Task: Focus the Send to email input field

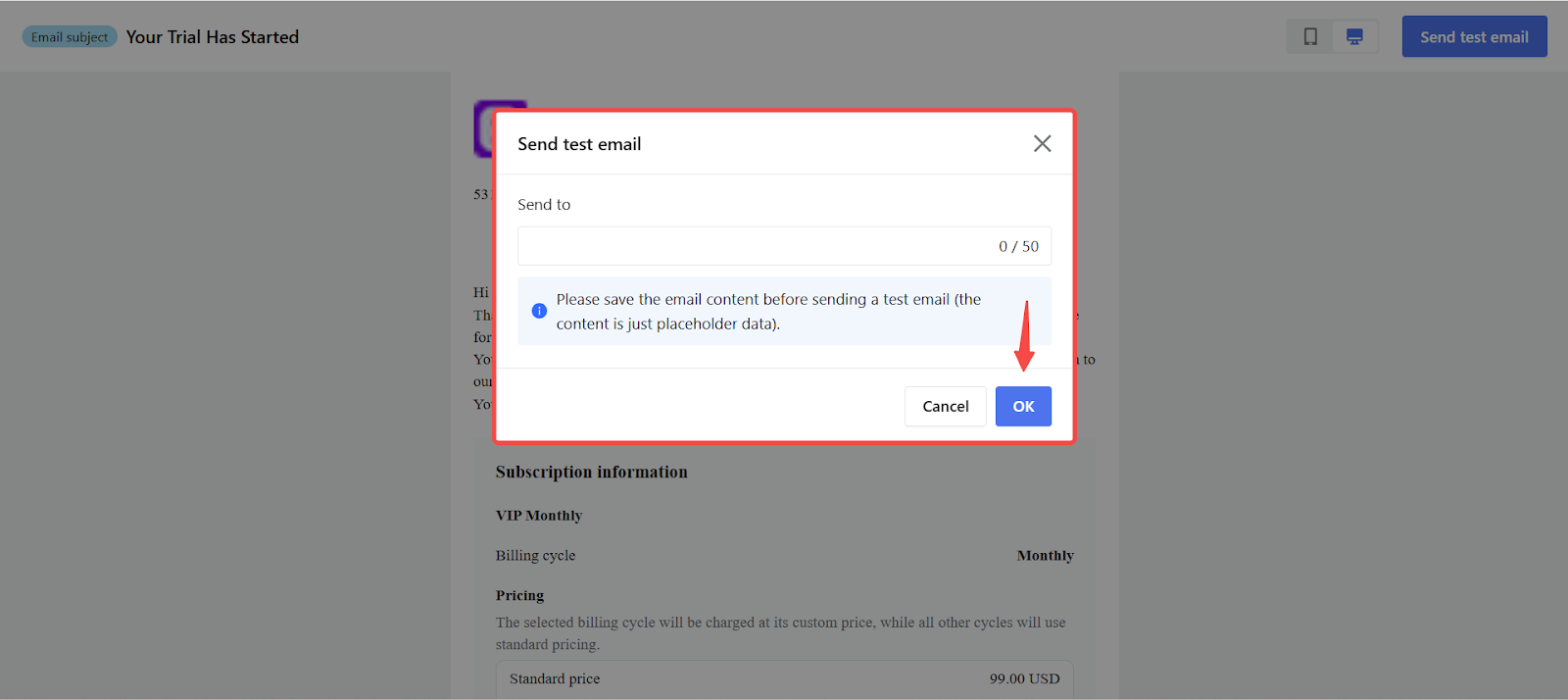Action: [x=755, y=247]
